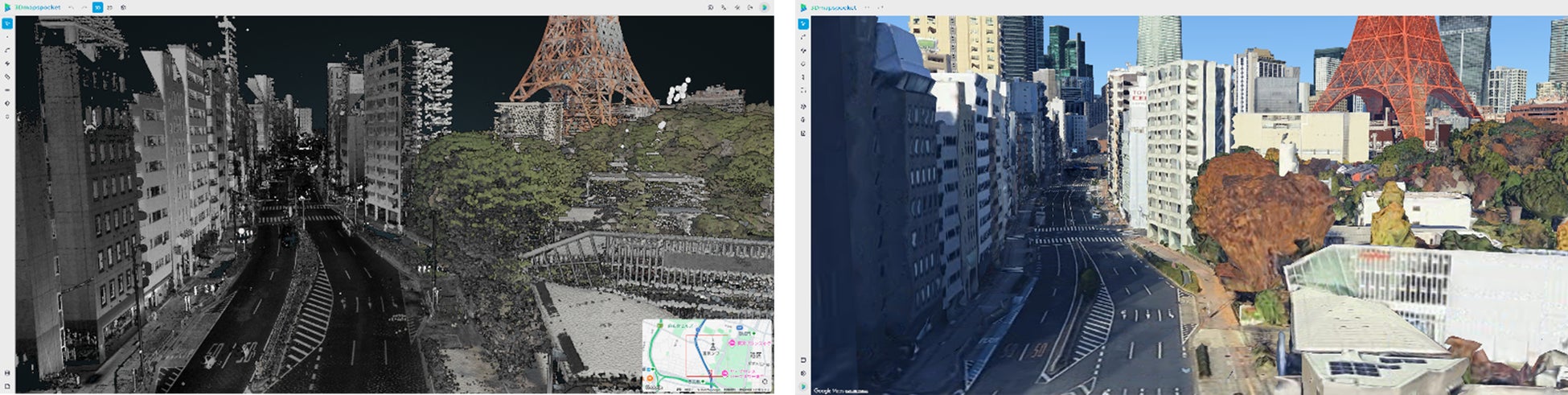Click the redo arrow in top toolbar
Image resolution: width=1568 pixels, height=395 pixels.
pos(84,7)
